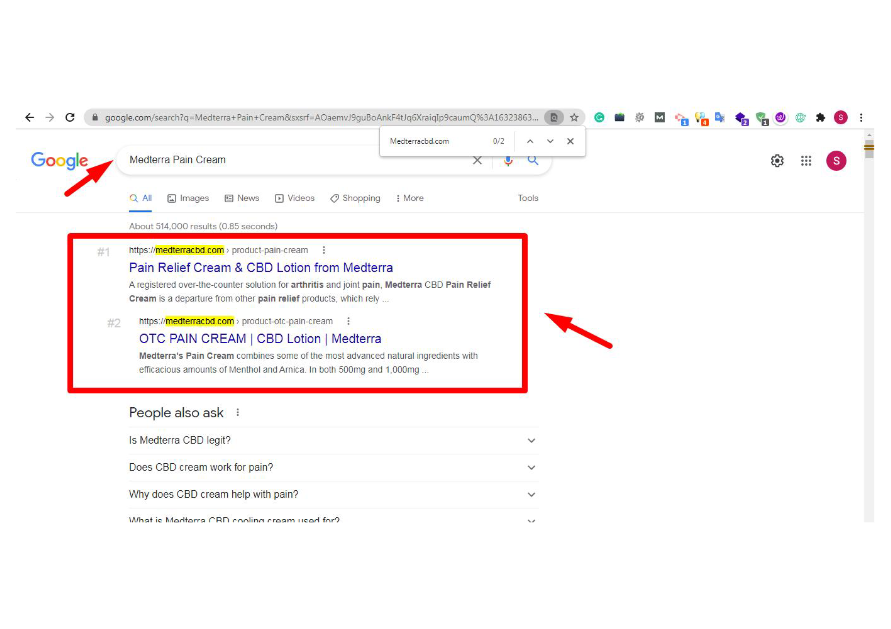Viewport: 891px width, 629px height.
Task: Open the Google apps grid
Action: pos(806,161)
